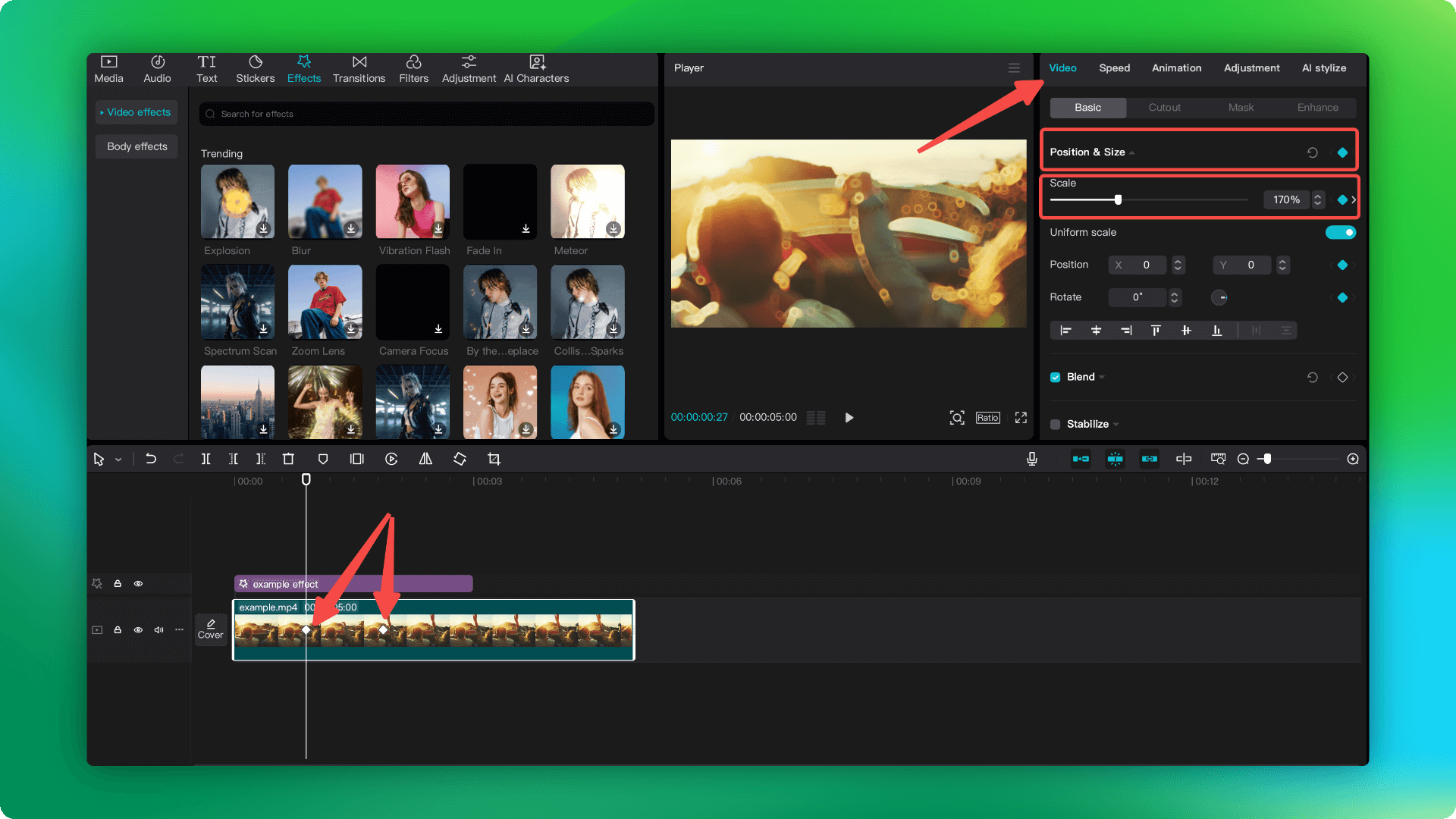Show Body effects category
1456x819 pixels.
136,146
